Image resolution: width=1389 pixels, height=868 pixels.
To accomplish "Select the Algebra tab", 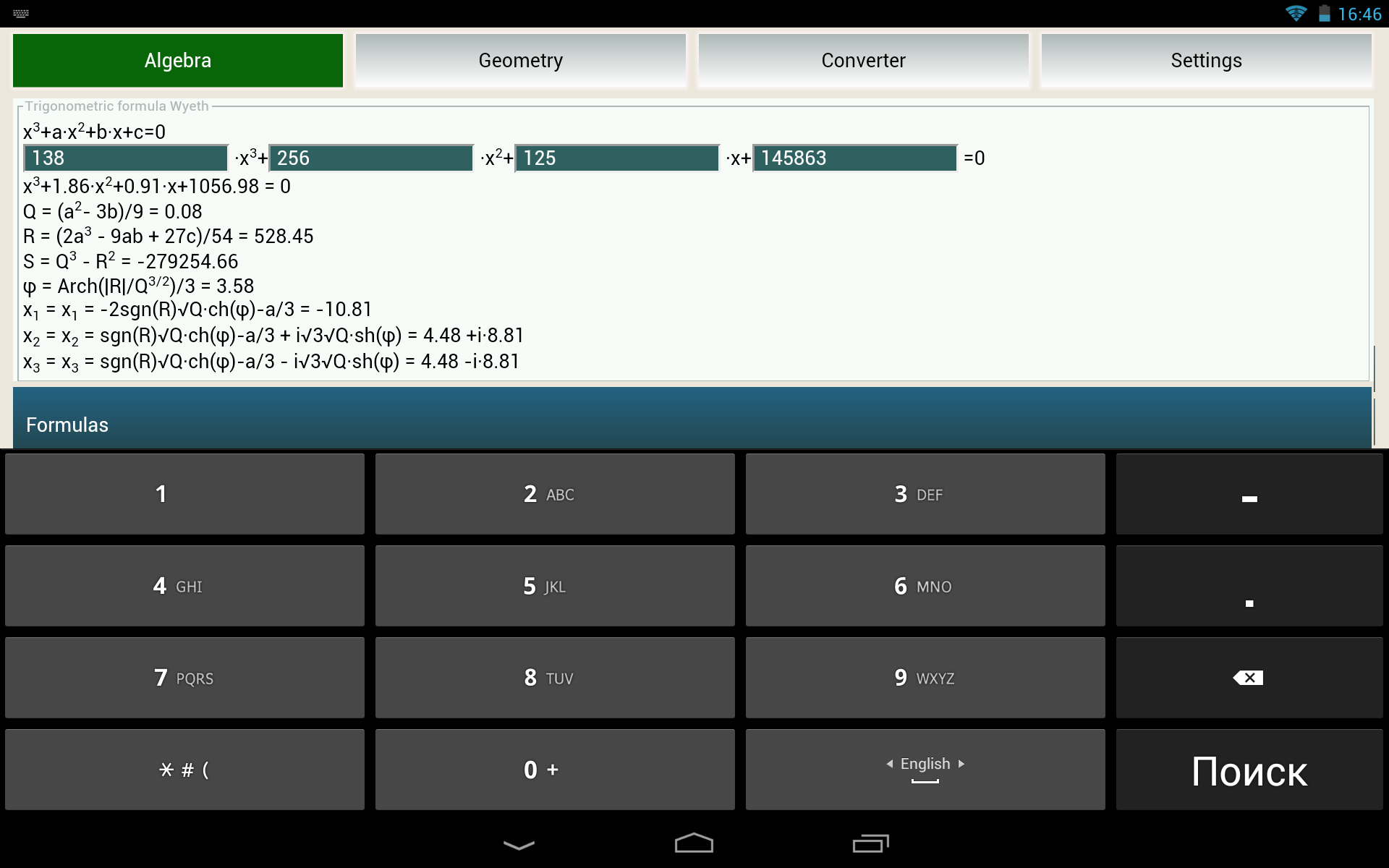I will pyautogui.click(x=178, y=61).
